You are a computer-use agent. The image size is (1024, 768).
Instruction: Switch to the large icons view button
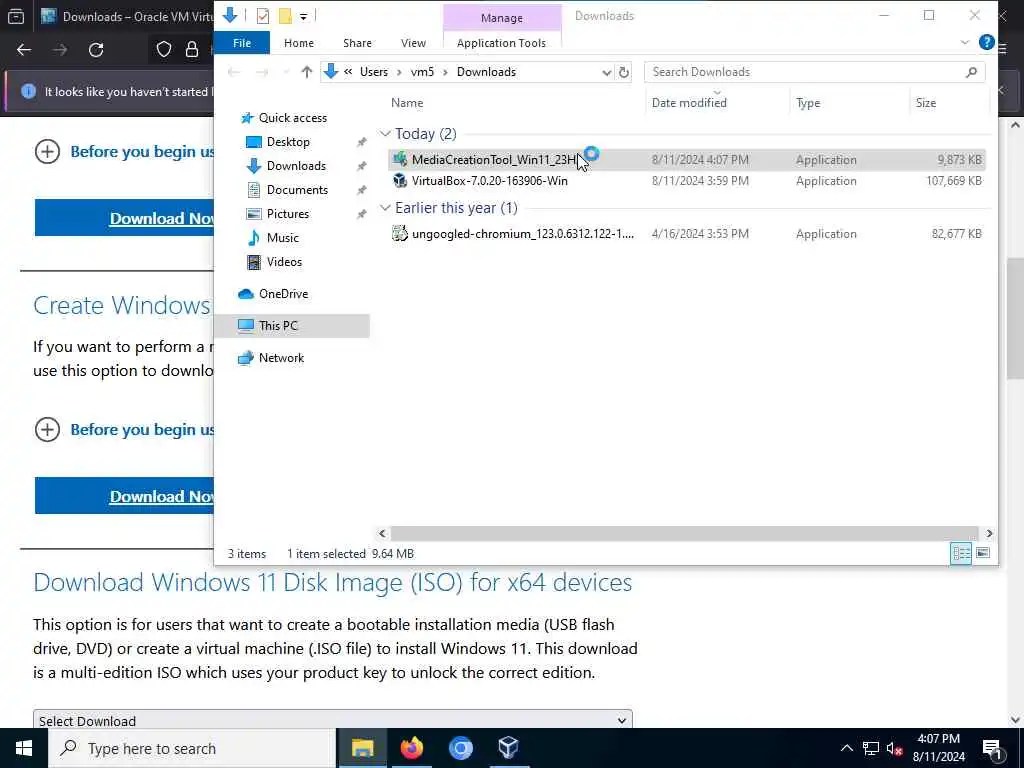(x=983, y=554)
